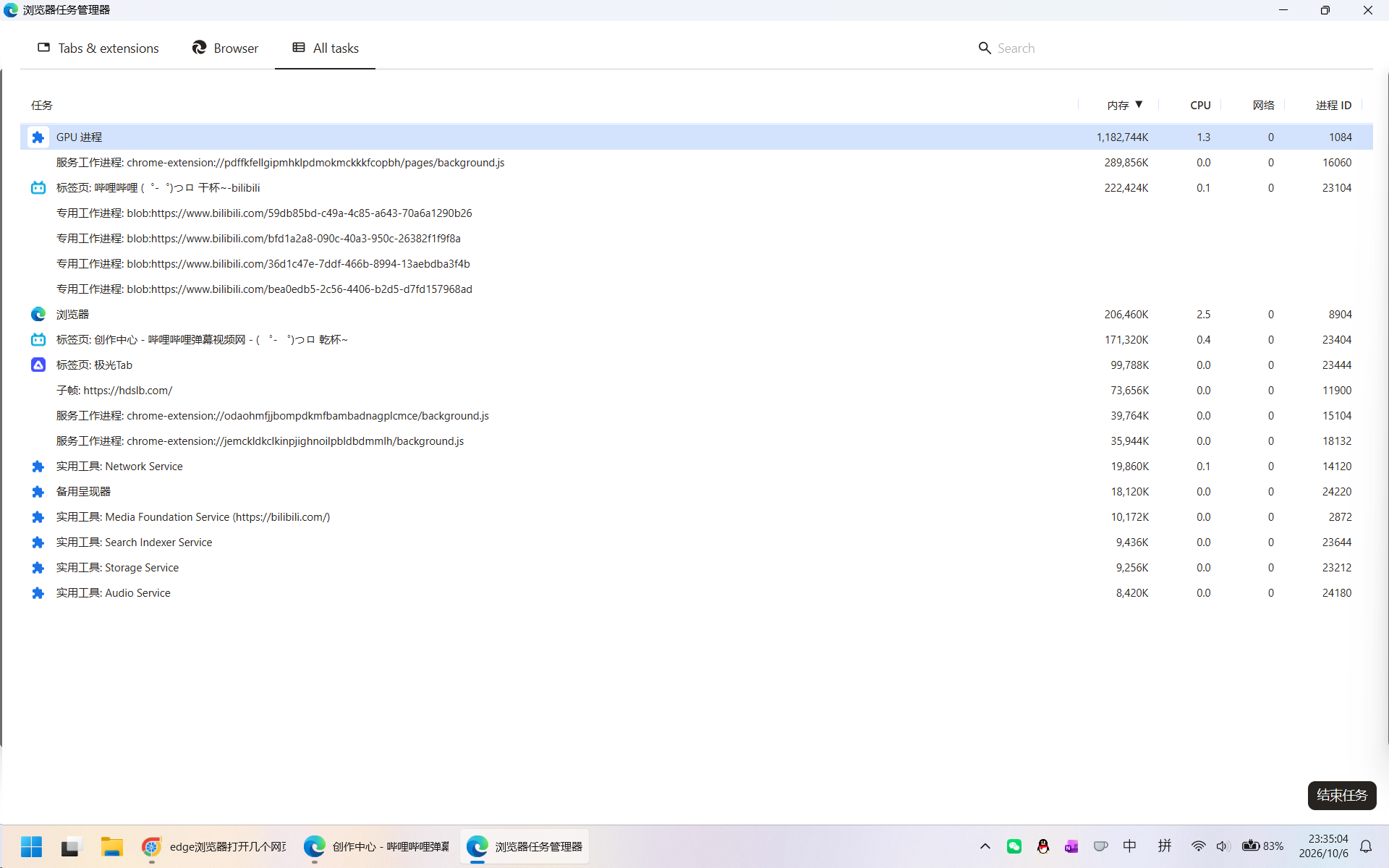This screenshot has height=868, width=1389.
Task: Show hidden tray icons chevron
Action: tap(985, 846)
